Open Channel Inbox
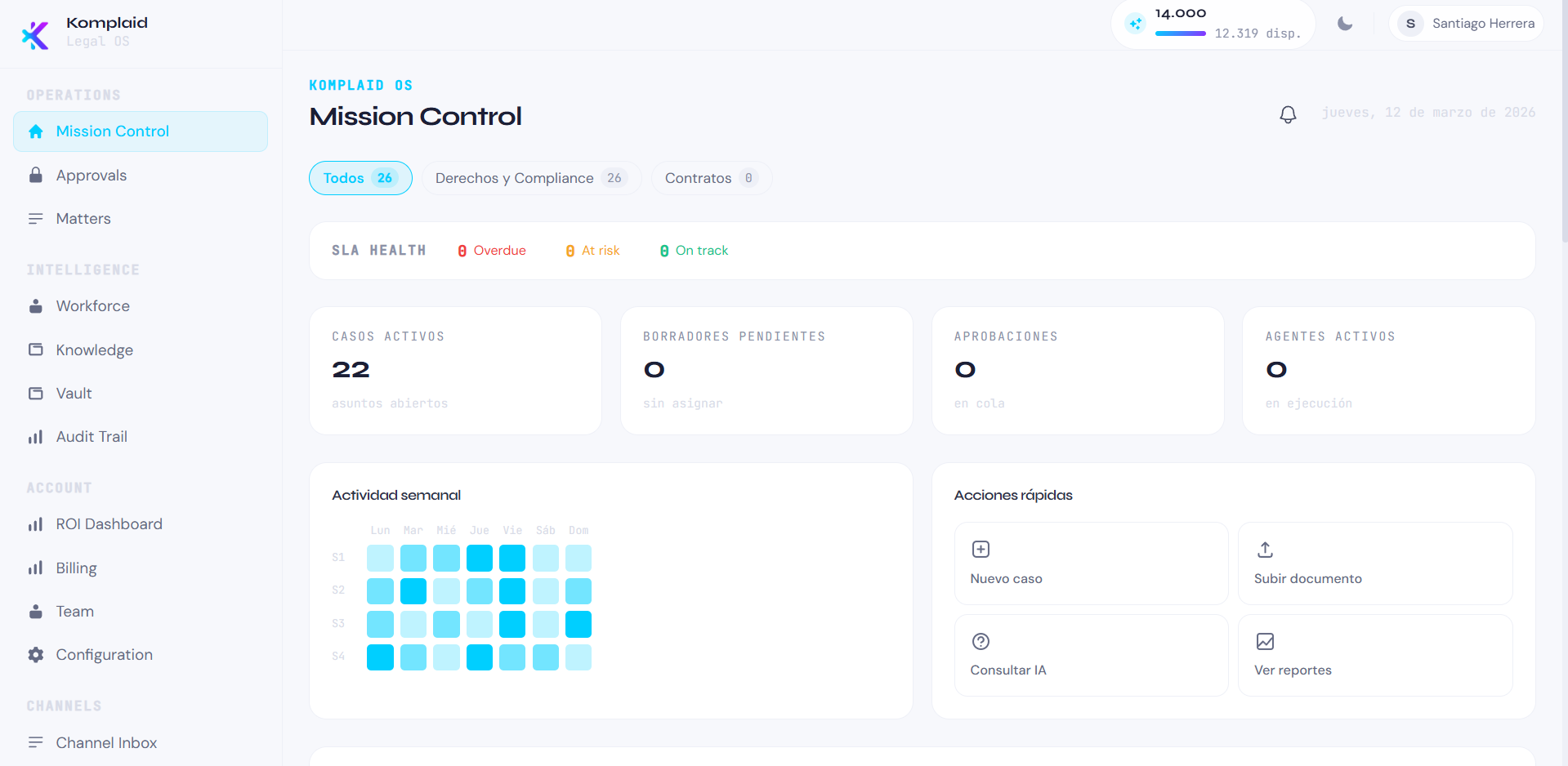Screen dimensions: 1568x766 coord(141,742)
